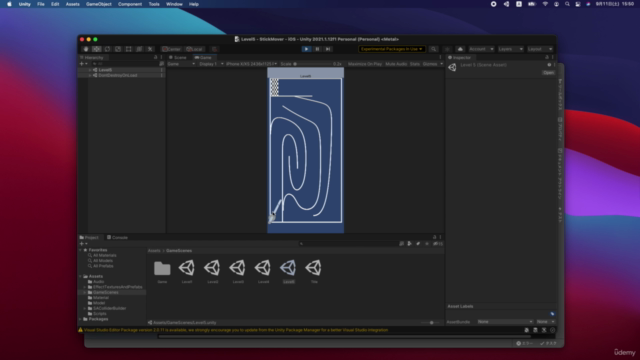This screenshot has height=360, width=640.
Task: Open AssetBundle None dropdown
Action: click(505, 322)
